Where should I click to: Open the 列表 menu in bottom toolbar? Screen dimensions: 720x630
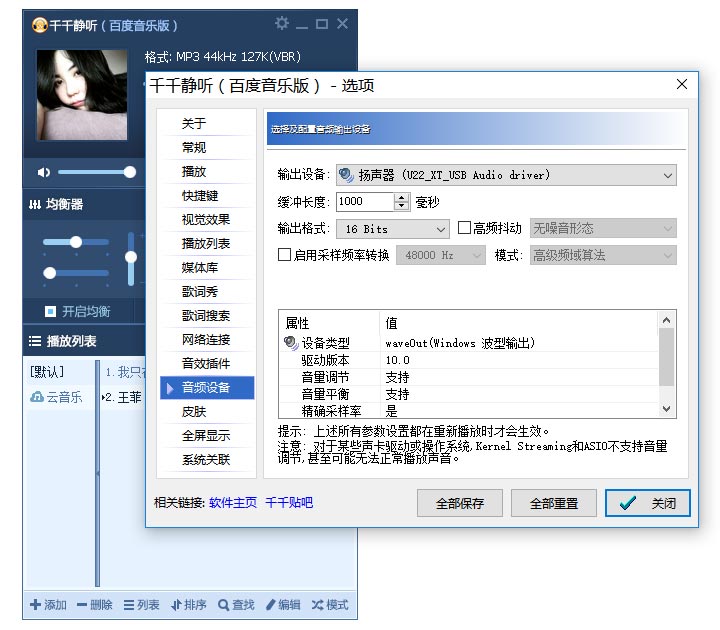[141, 605]
